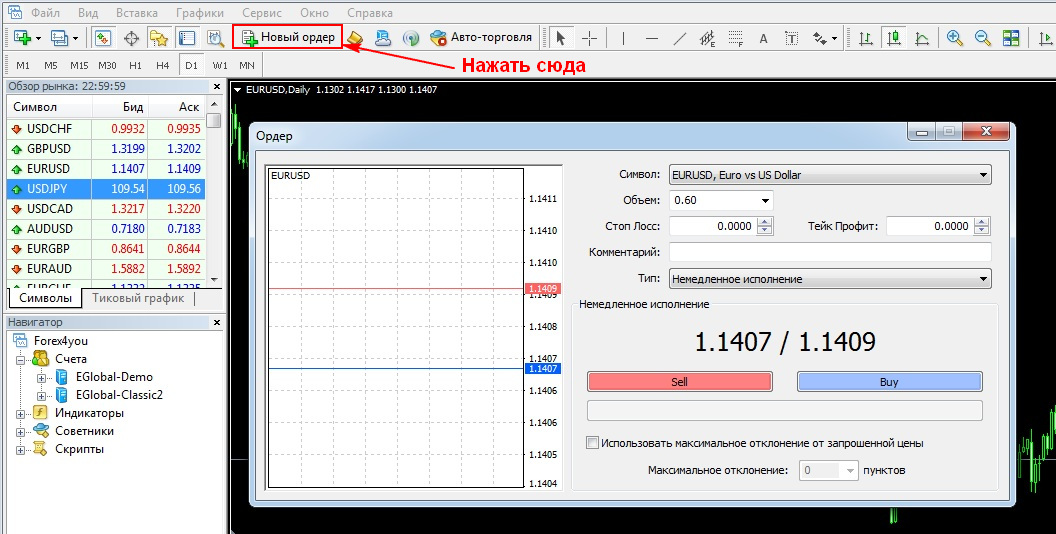Pick the text label 'A' tool
The height and width of the screenshot is (534, 1056).
click(764, 39)
